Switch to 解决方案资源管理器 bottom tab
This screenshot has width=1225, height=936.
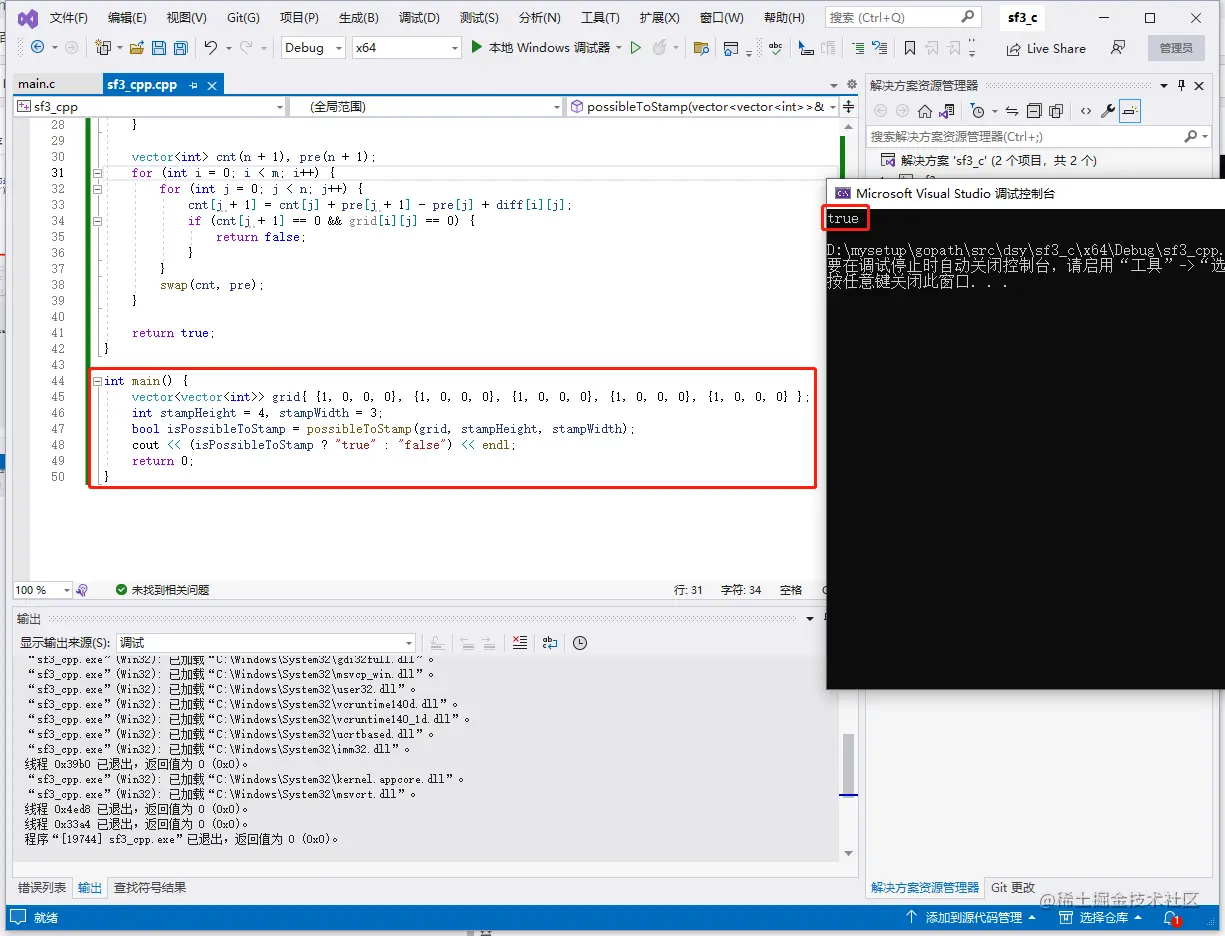[925, 887]
